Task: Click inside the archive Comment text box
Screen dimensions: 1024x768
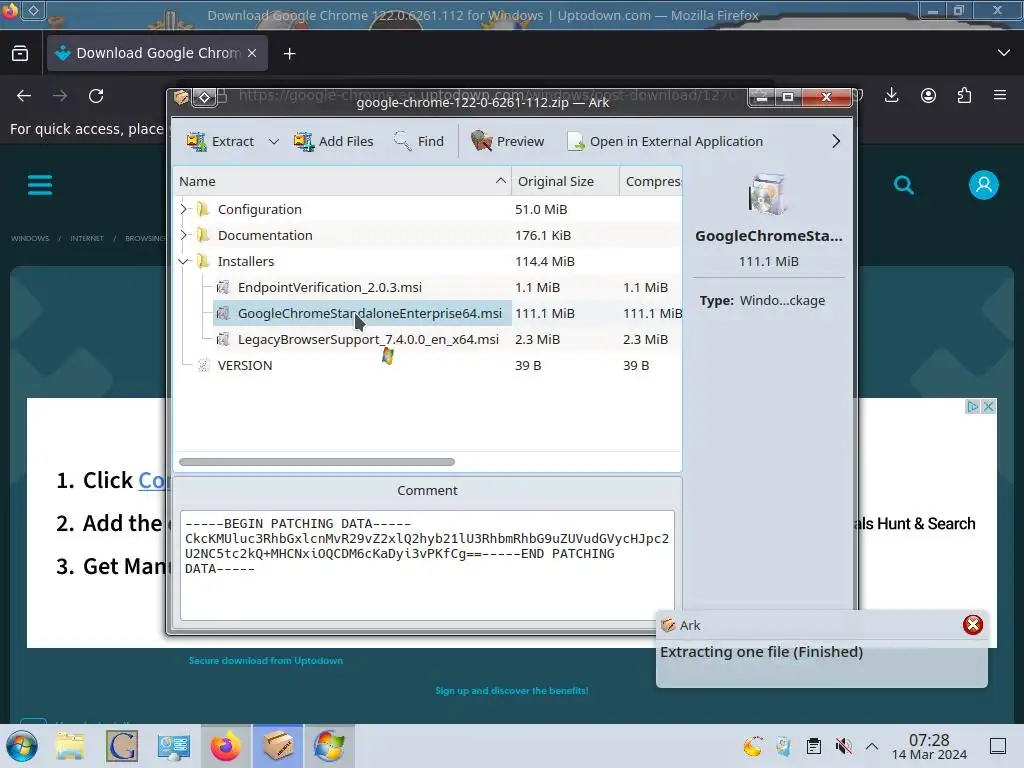Action: click(x=427, y=566)
